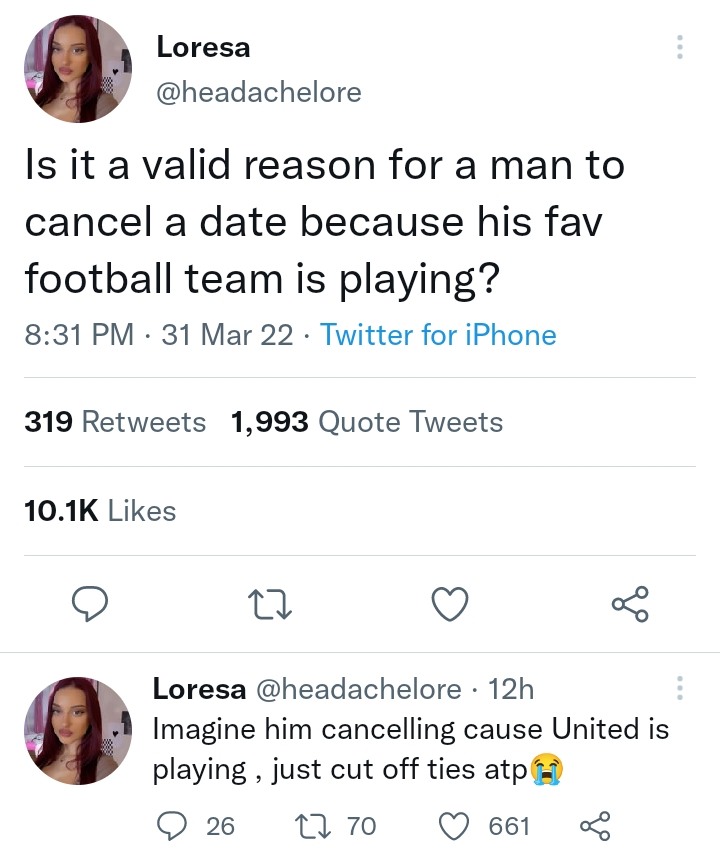
Task: Open reply icon on follow-up tweet
Action: tap(172, 825)
